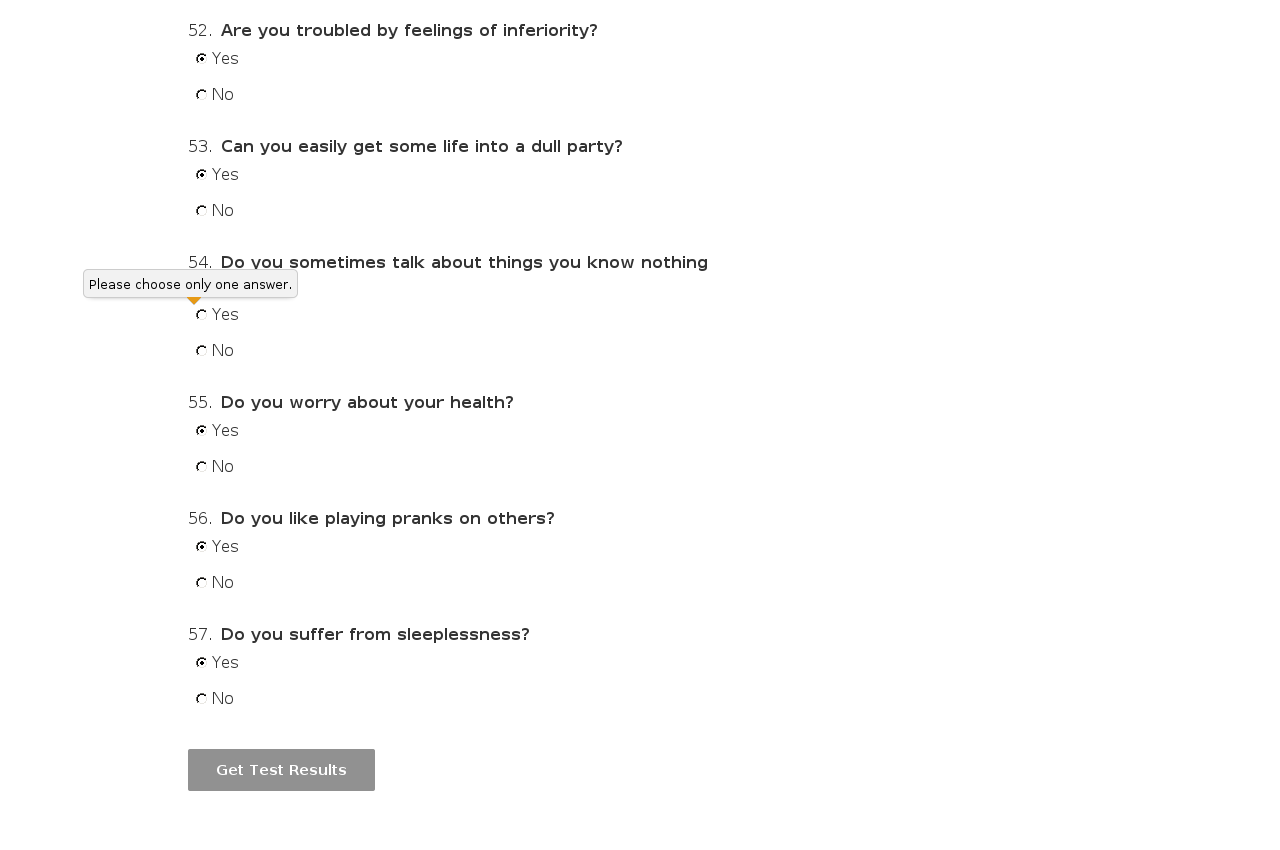Click the "Please choose only one answer" tooltip
This screenshot has height=850, width=1280.
190,284
